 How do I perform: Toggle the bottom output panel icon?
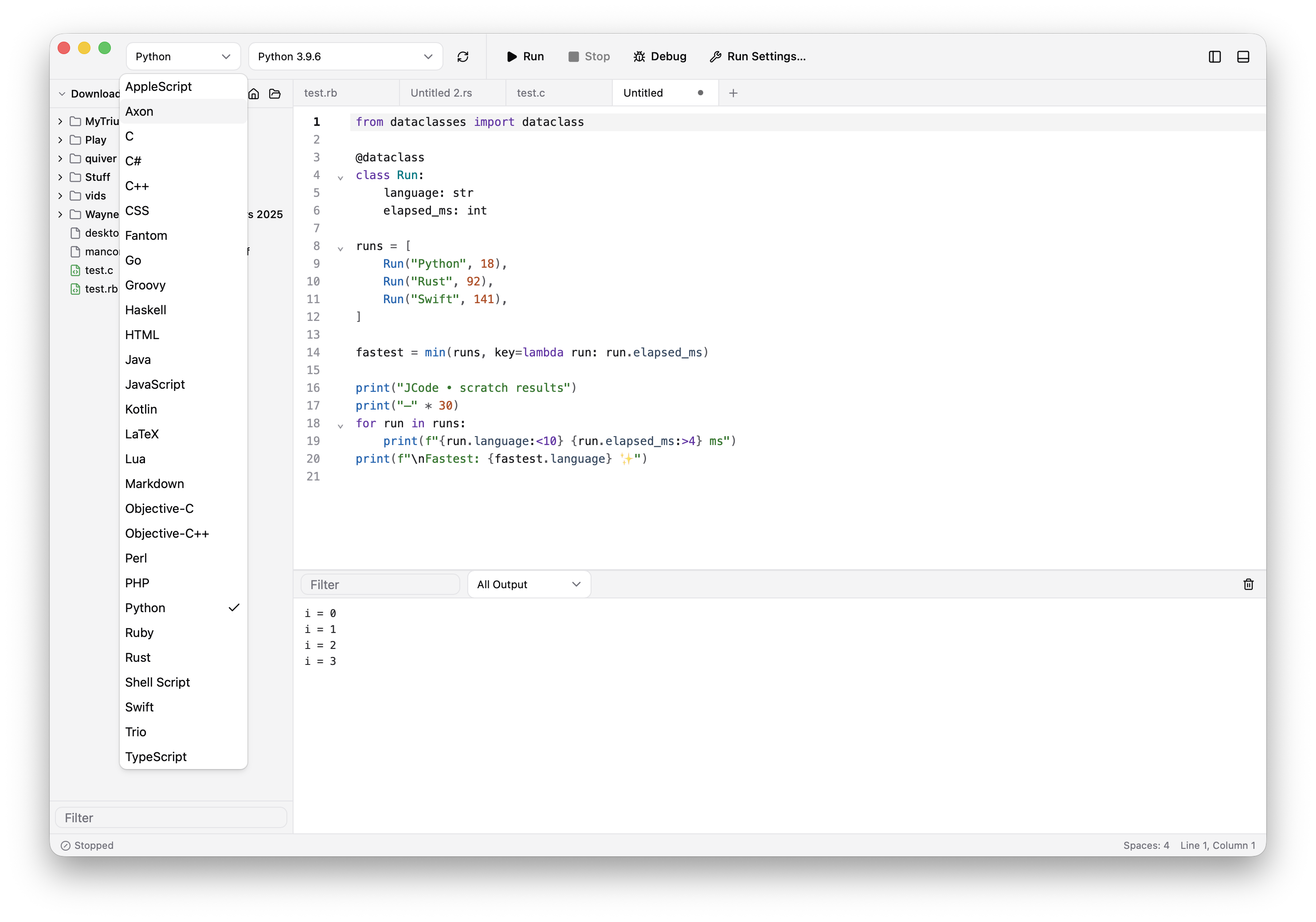(1243, 57)
